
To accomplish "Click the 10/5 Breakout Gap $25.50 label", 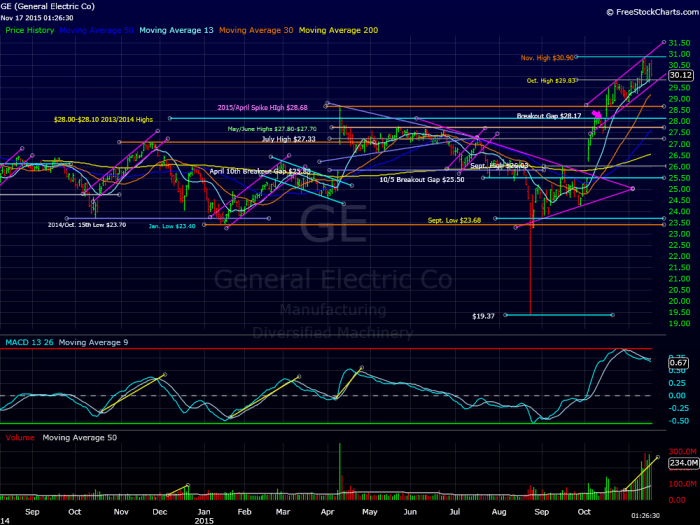I will pyautogui.click(x=422, y=180).
